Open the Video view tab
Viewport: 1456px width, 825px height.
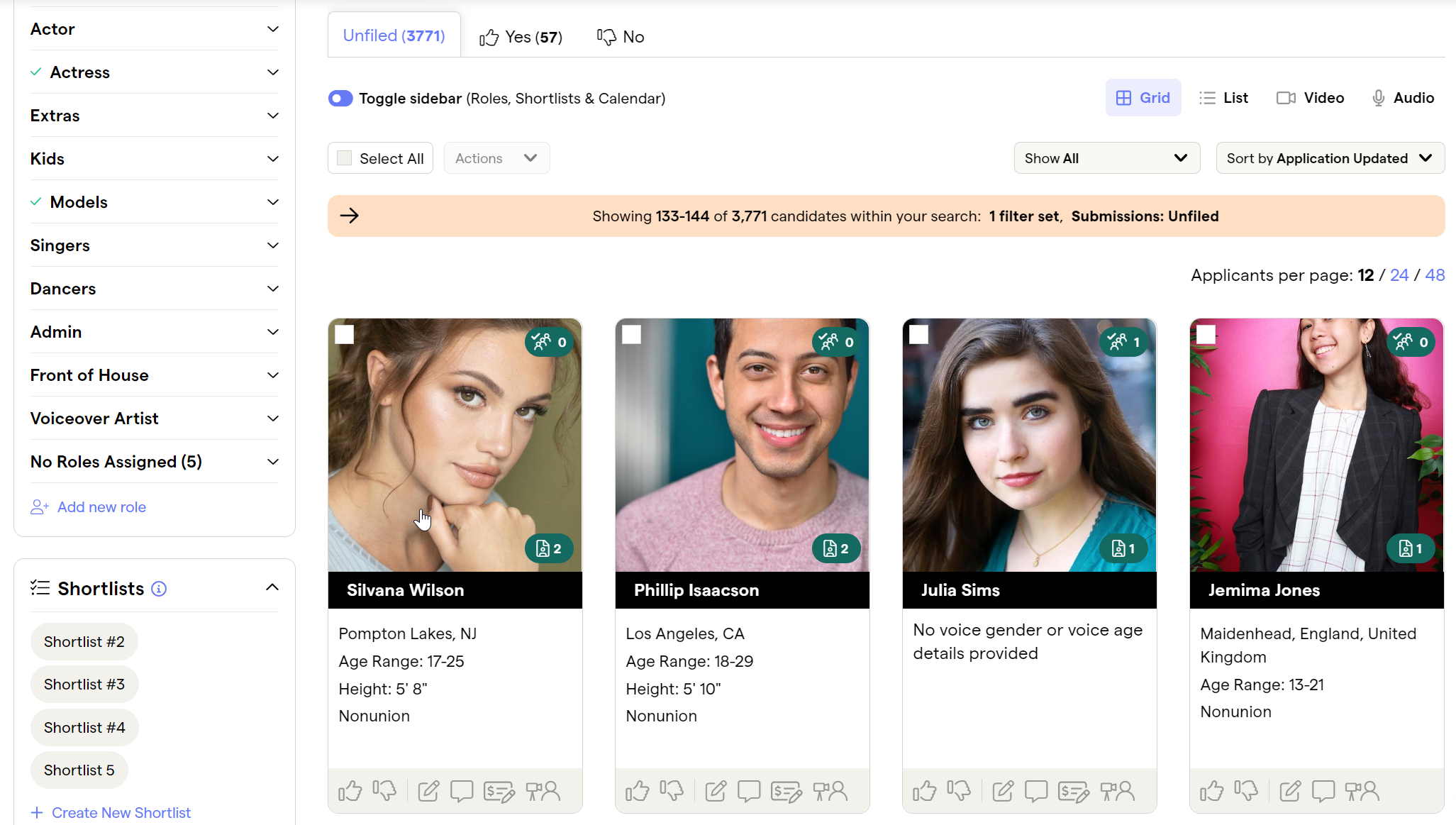(1309, 97)
